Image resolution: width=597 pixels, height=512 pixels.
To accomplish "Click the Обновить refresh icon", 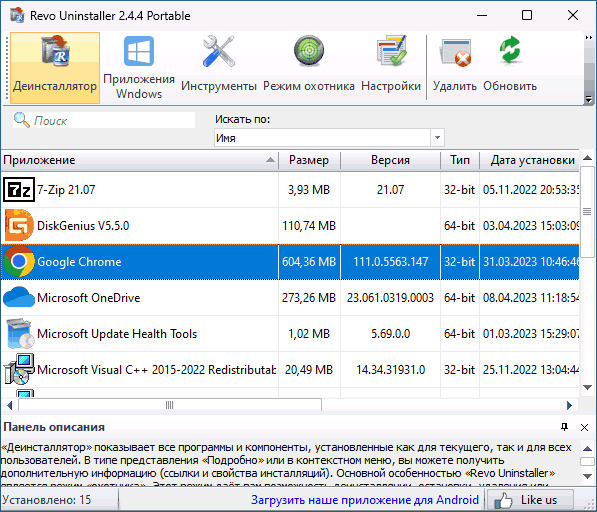I will point(510,50).
